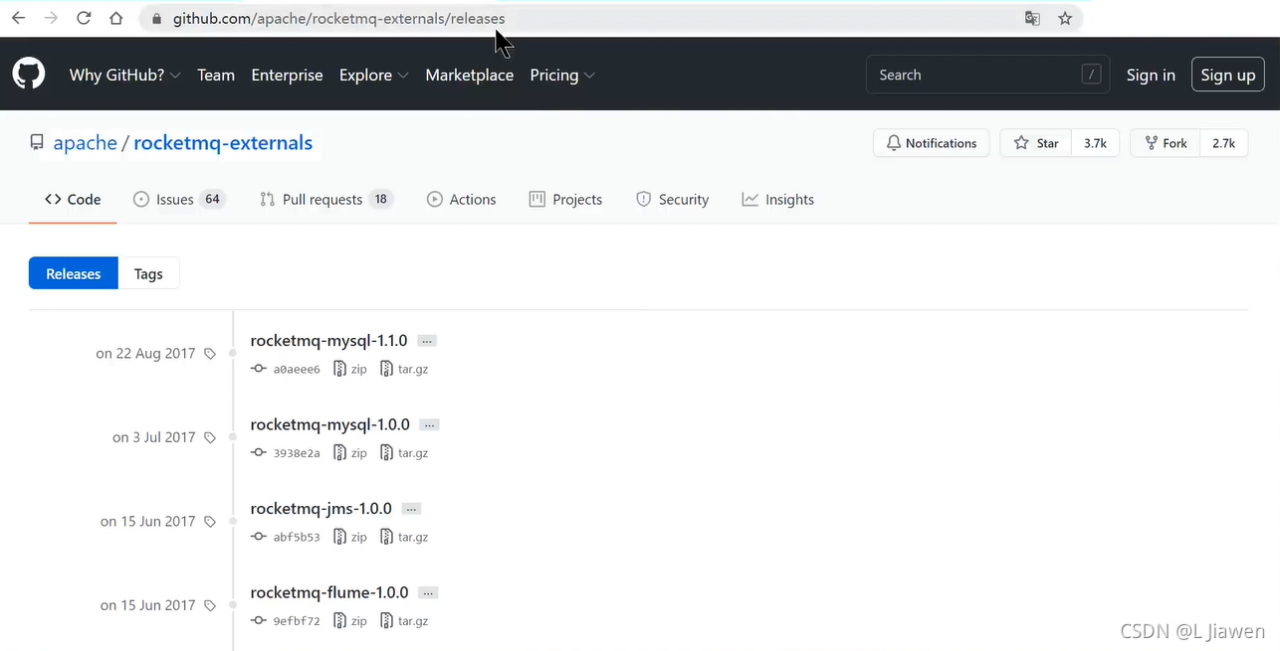This screenshot has height=651, width=1280.
Task: Open the rocketmq-jms-1.0.0 release
Action: tap(321, 509)
